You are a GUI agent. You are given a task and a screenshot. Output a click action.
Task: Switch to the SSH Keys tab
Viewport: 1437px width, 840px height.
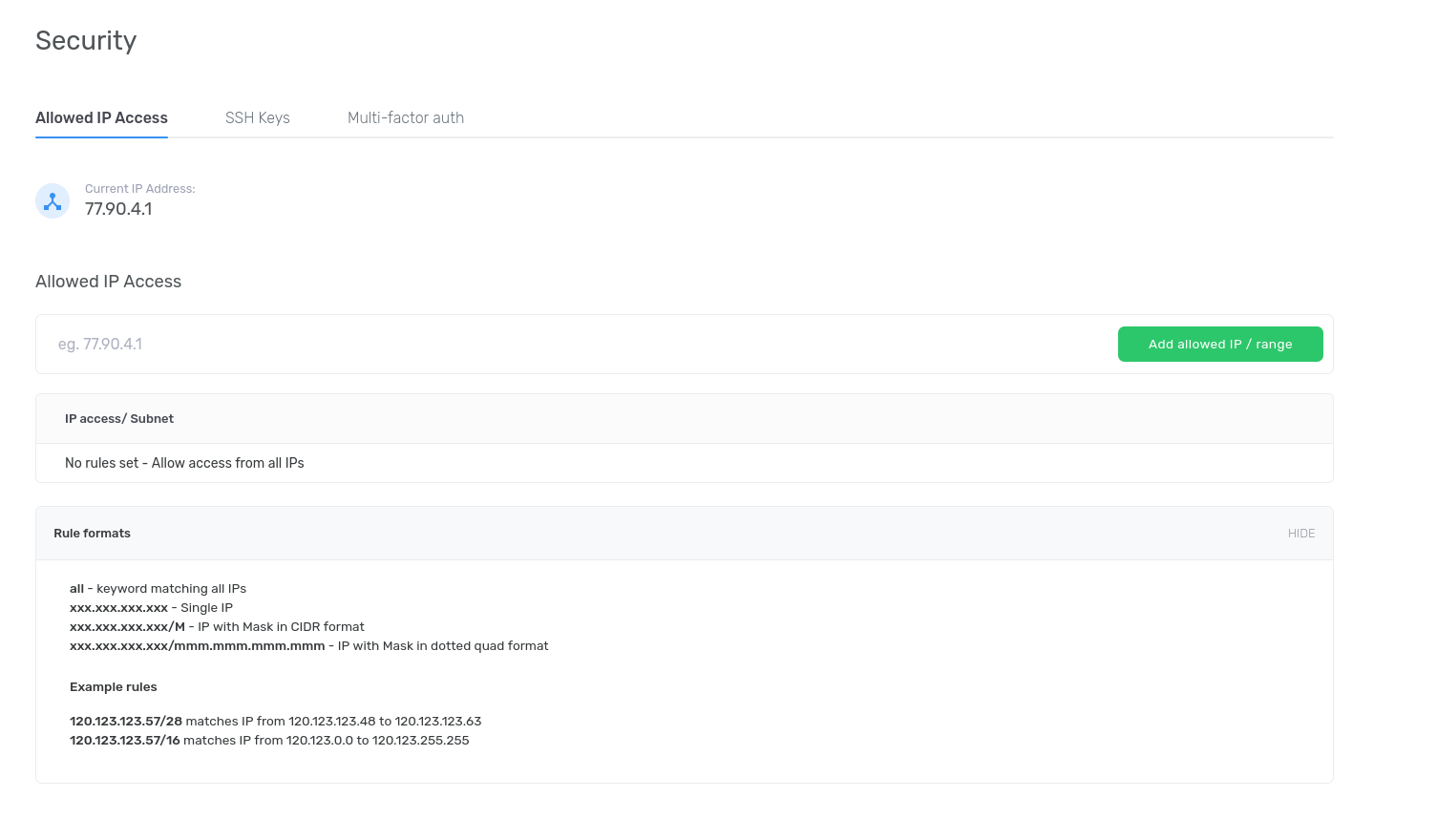coord(257,117)
